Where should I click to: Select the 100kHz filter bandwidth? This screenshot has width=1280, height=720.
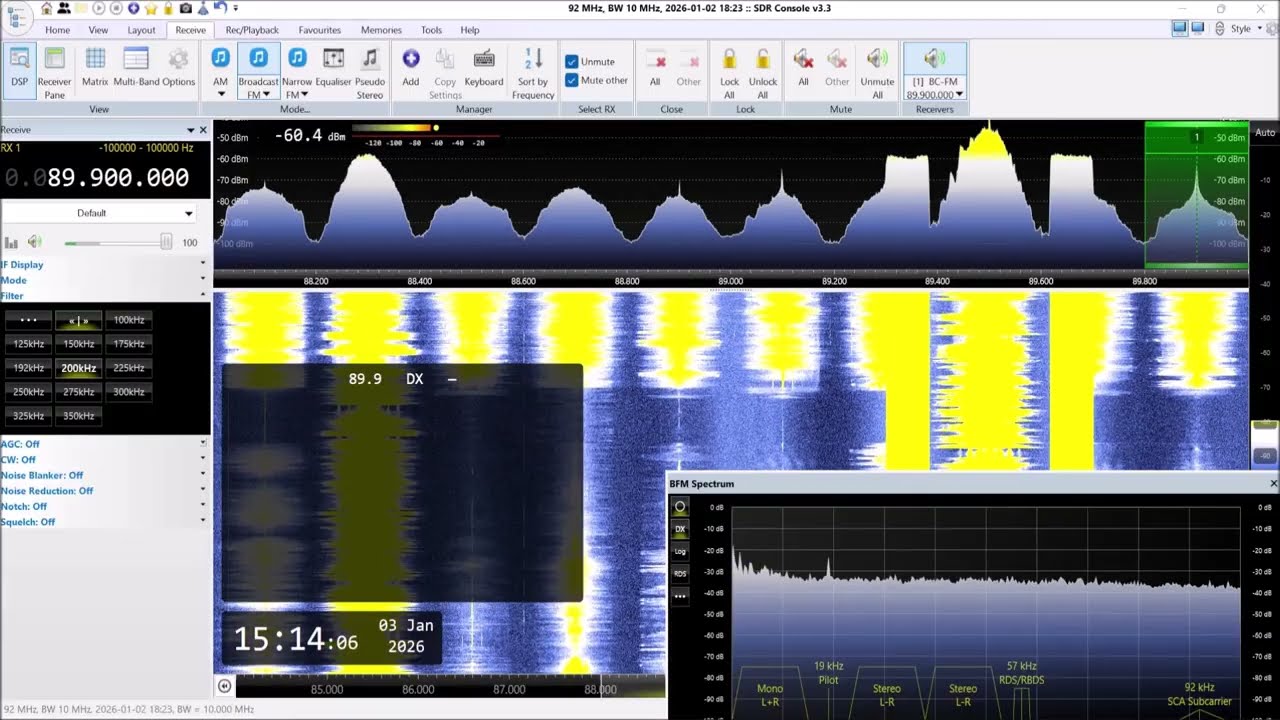129,320
